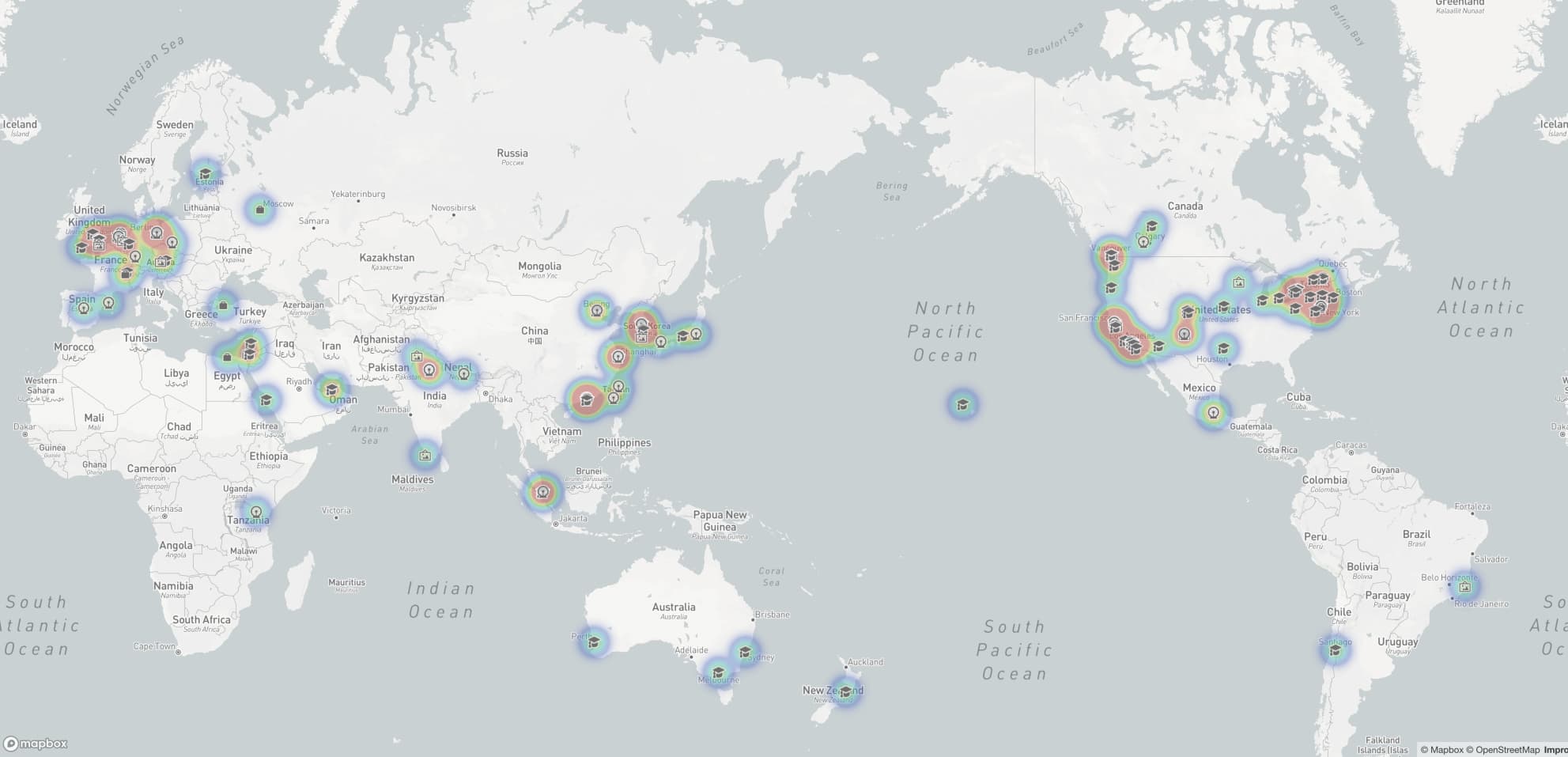Click the graduation cap marker on Oman
This screenshot has height=757, width=1568.
(x=332, y=389)
